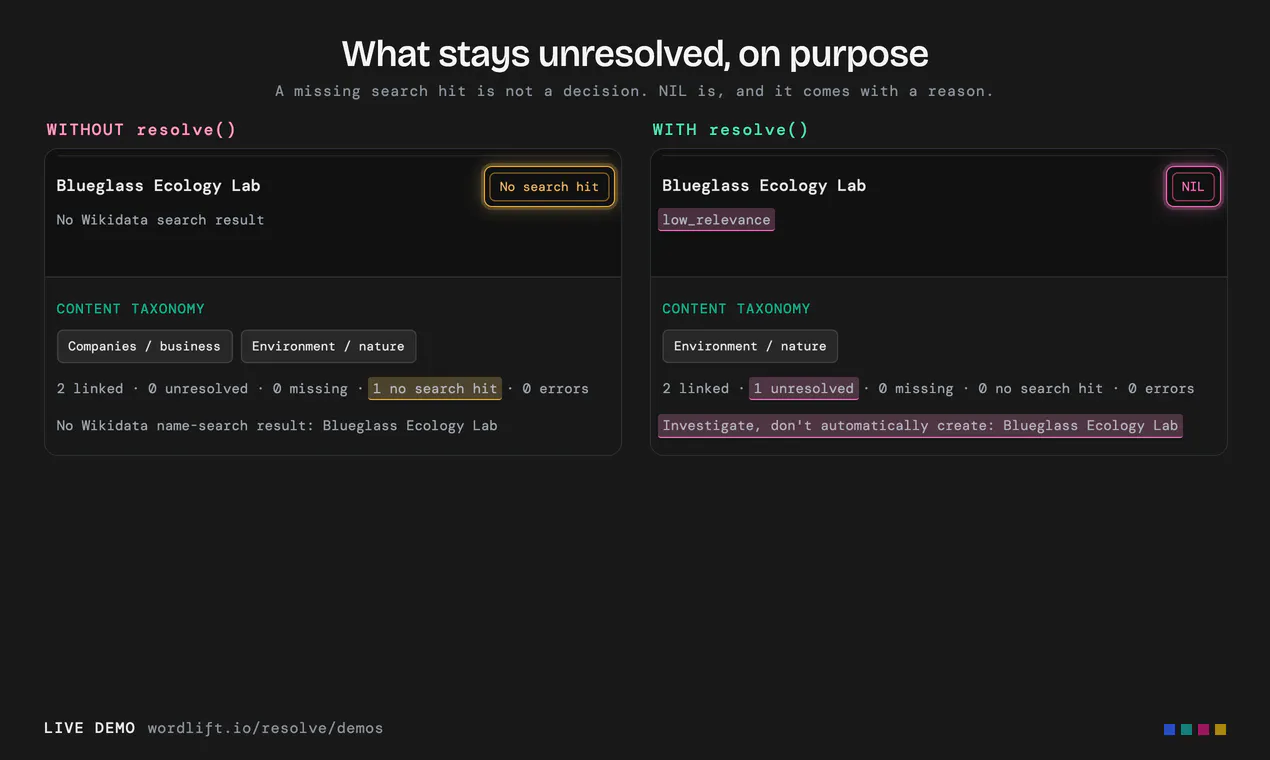Click the left panel's 'CONTENT TAXONOMY' label
Image resolution: width=1270 pixels, height=760 pixels.
pyautogui.click(x=130, y=309)
